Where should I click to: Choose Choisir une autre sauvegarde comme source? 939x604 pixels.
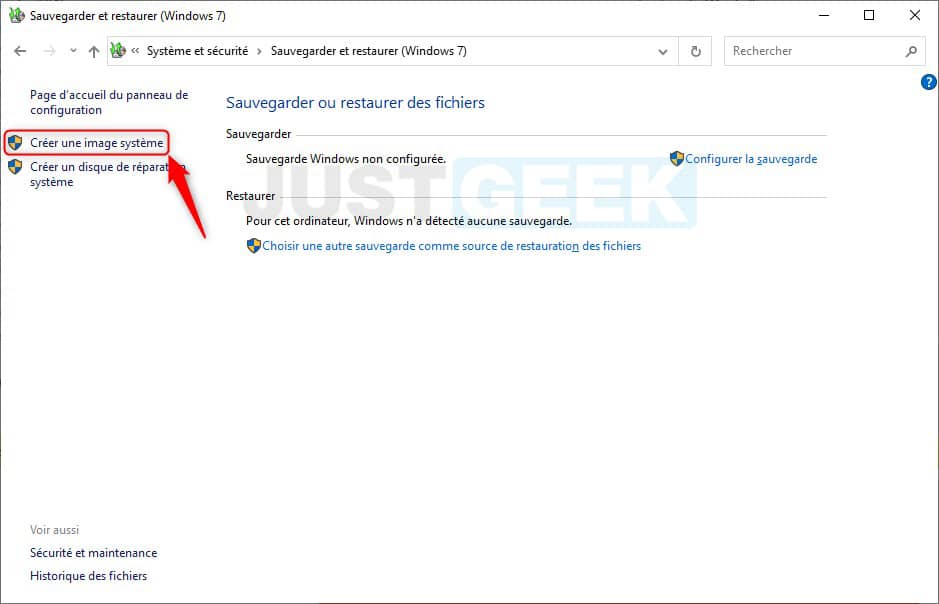[452, 246]
